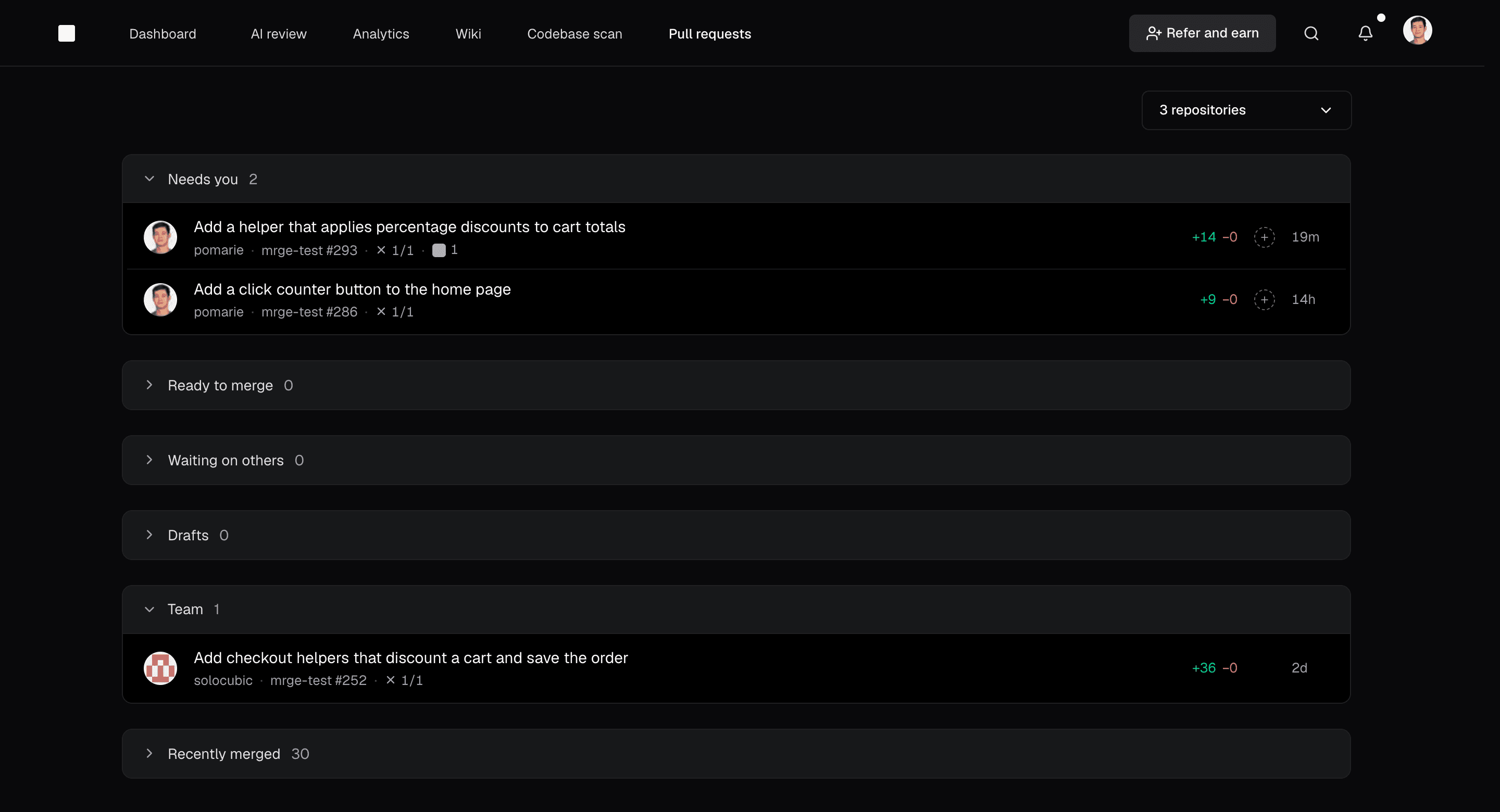Click solocubic avatar on checkout helpers PR

[160, 668]
